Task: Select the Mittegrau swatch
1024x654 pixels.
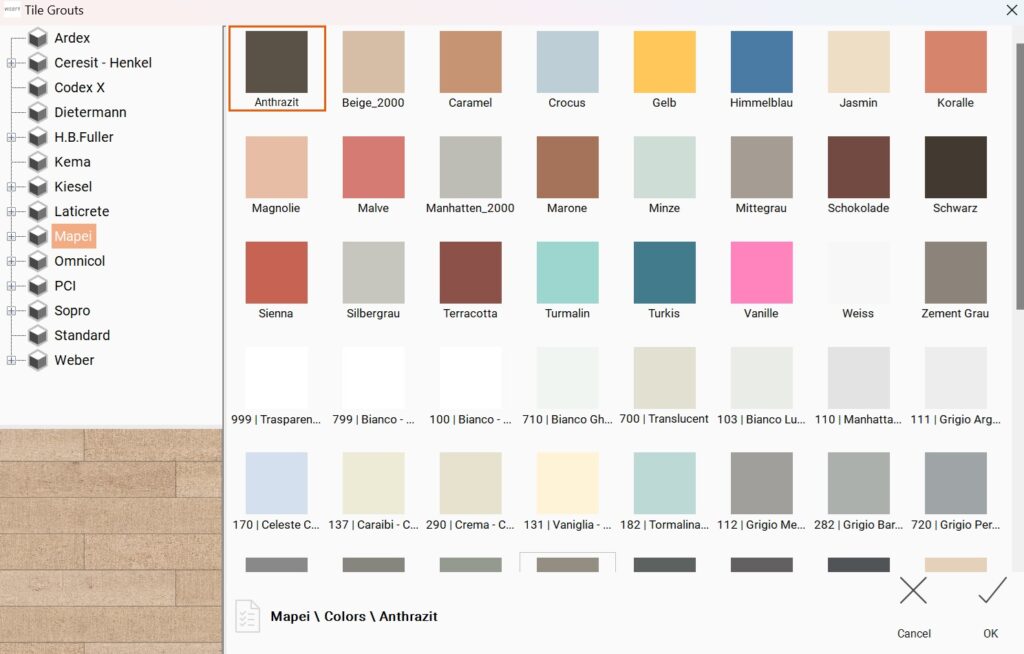Action: tap(761, 167)
